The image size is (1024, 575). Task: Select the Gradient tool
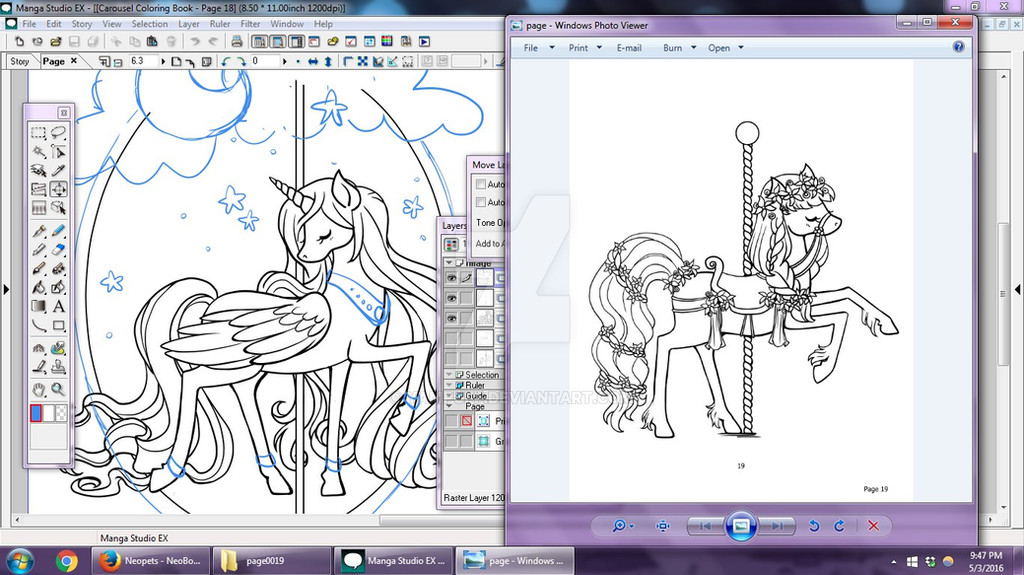click(x=39, y=306)
